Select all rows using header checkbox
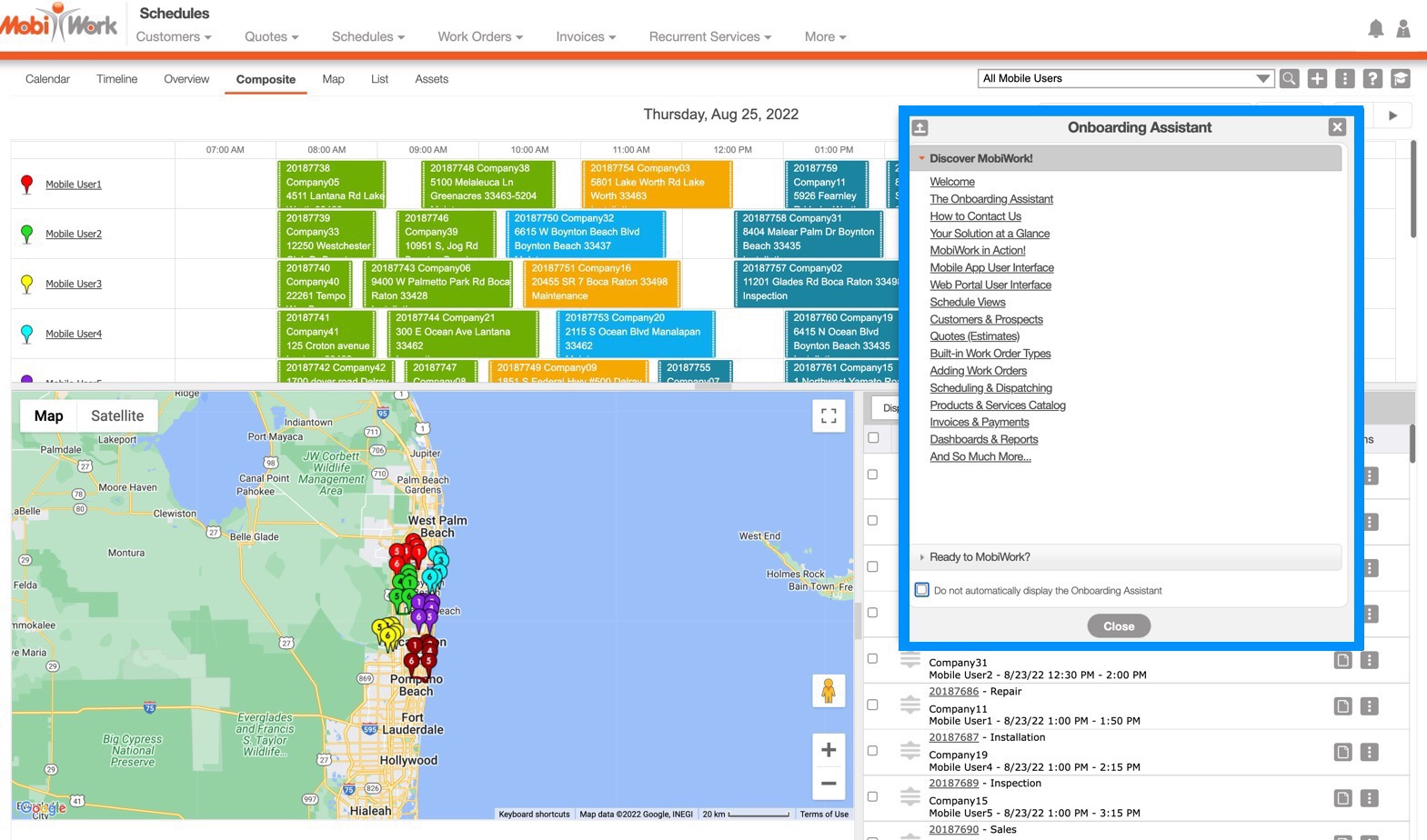1427x840 pixels. (873, 437)
